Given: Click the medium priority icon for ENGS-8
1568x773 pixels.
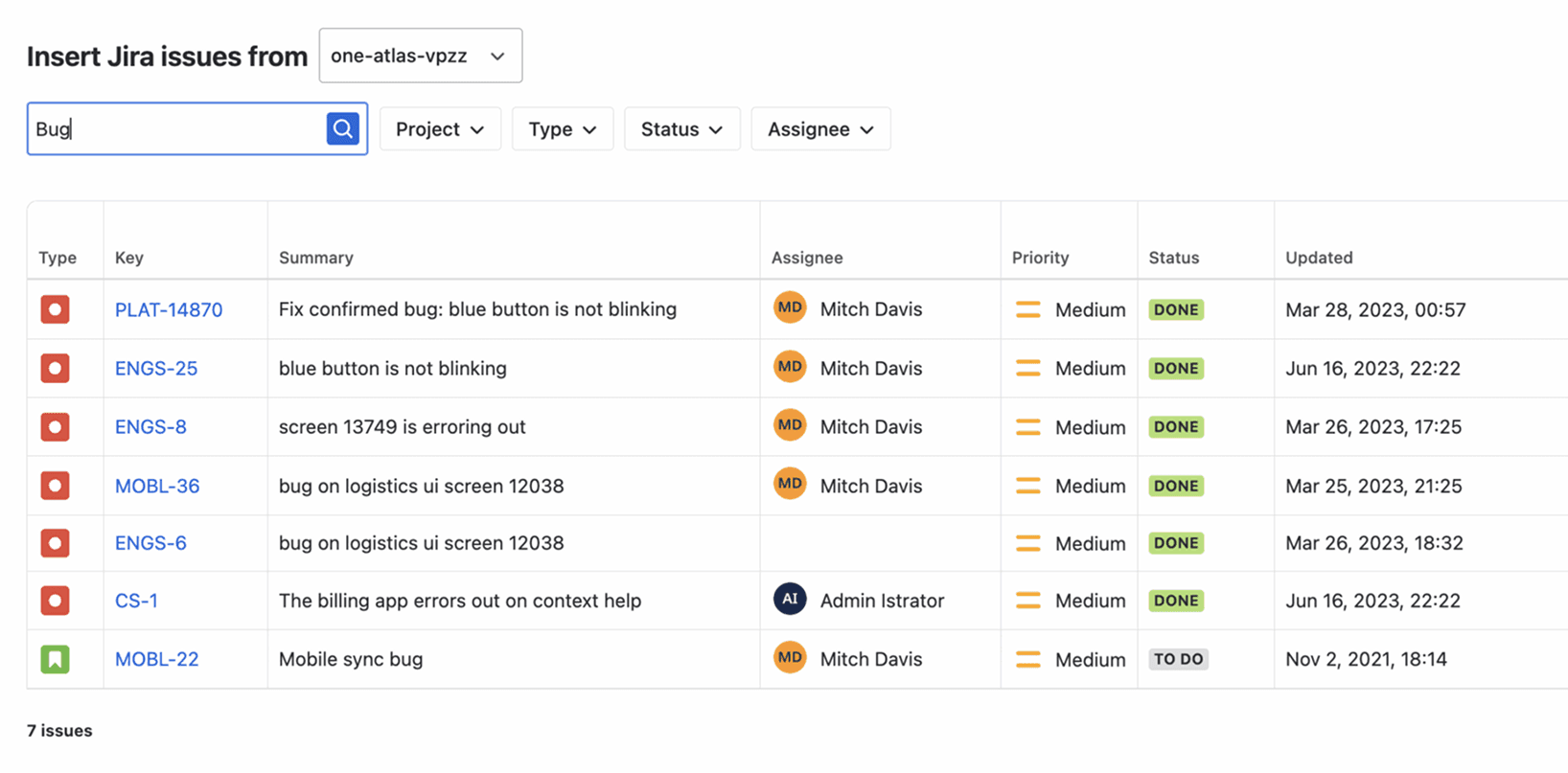Looking at the screenshot, I should point(1027,427).
